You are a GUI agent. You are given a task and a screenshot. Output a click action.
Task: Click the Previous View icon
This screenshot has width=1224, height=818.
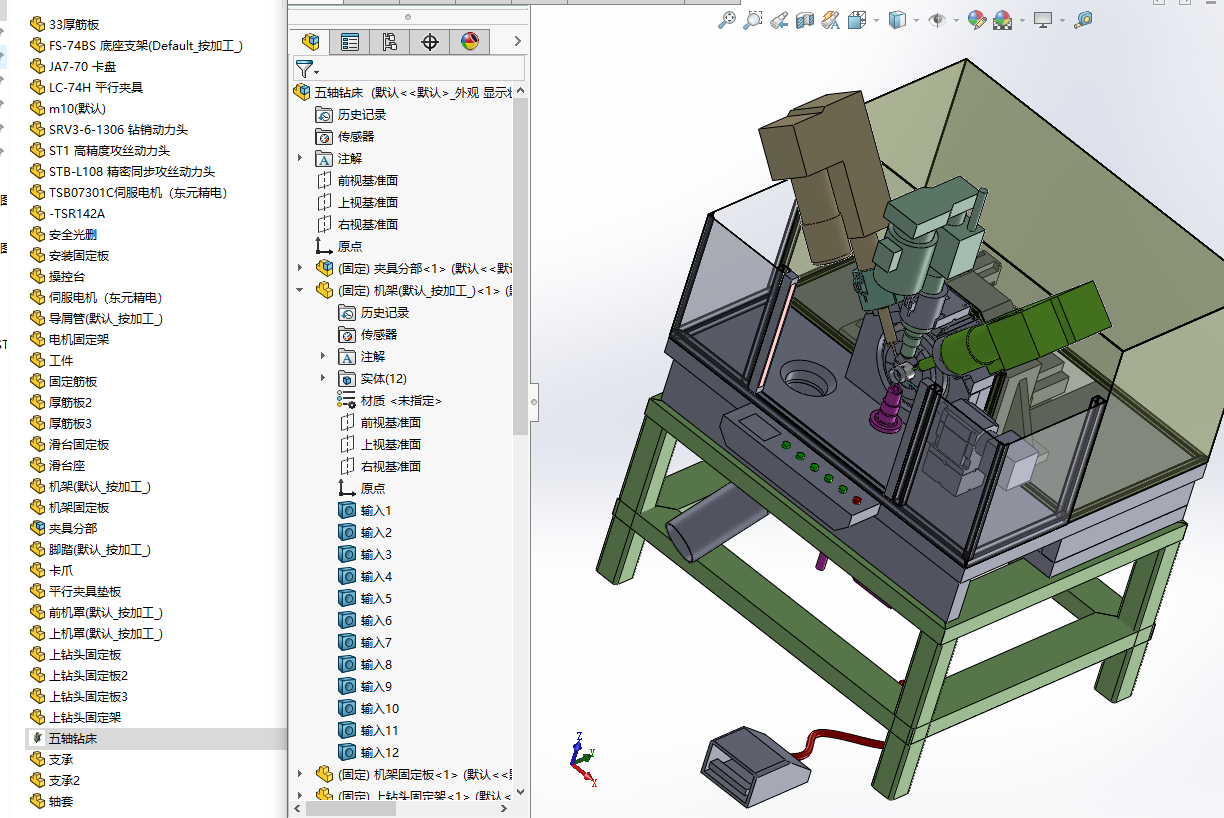pos(779,20)
